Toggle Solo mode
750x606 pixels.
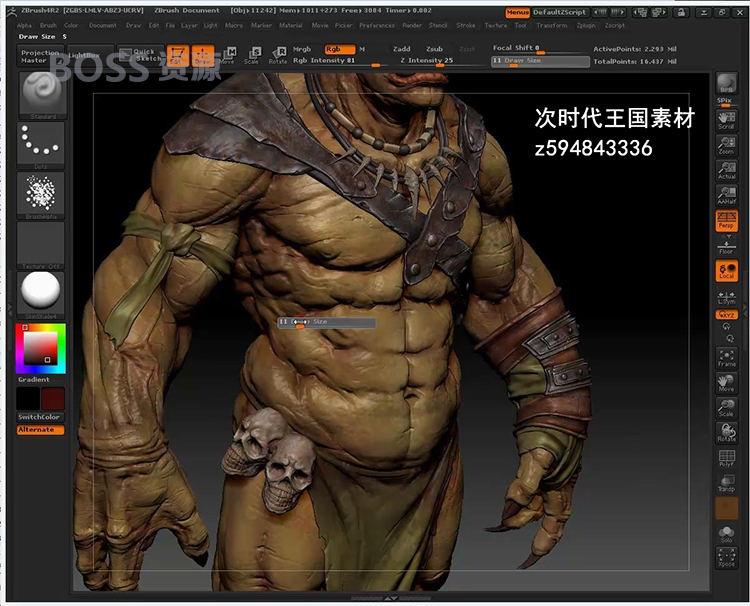[x=727, y=534]
